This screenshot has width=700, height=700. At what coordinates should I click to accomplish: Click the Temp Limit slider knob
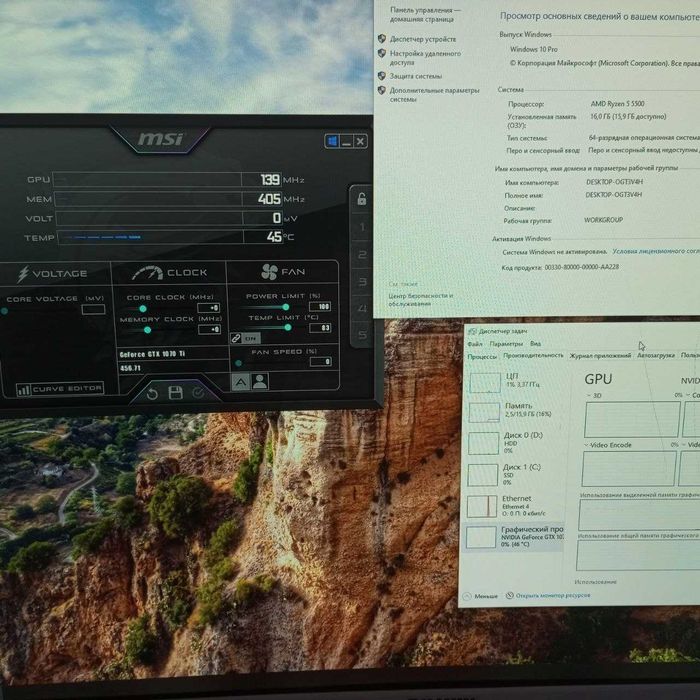point(288,328)
